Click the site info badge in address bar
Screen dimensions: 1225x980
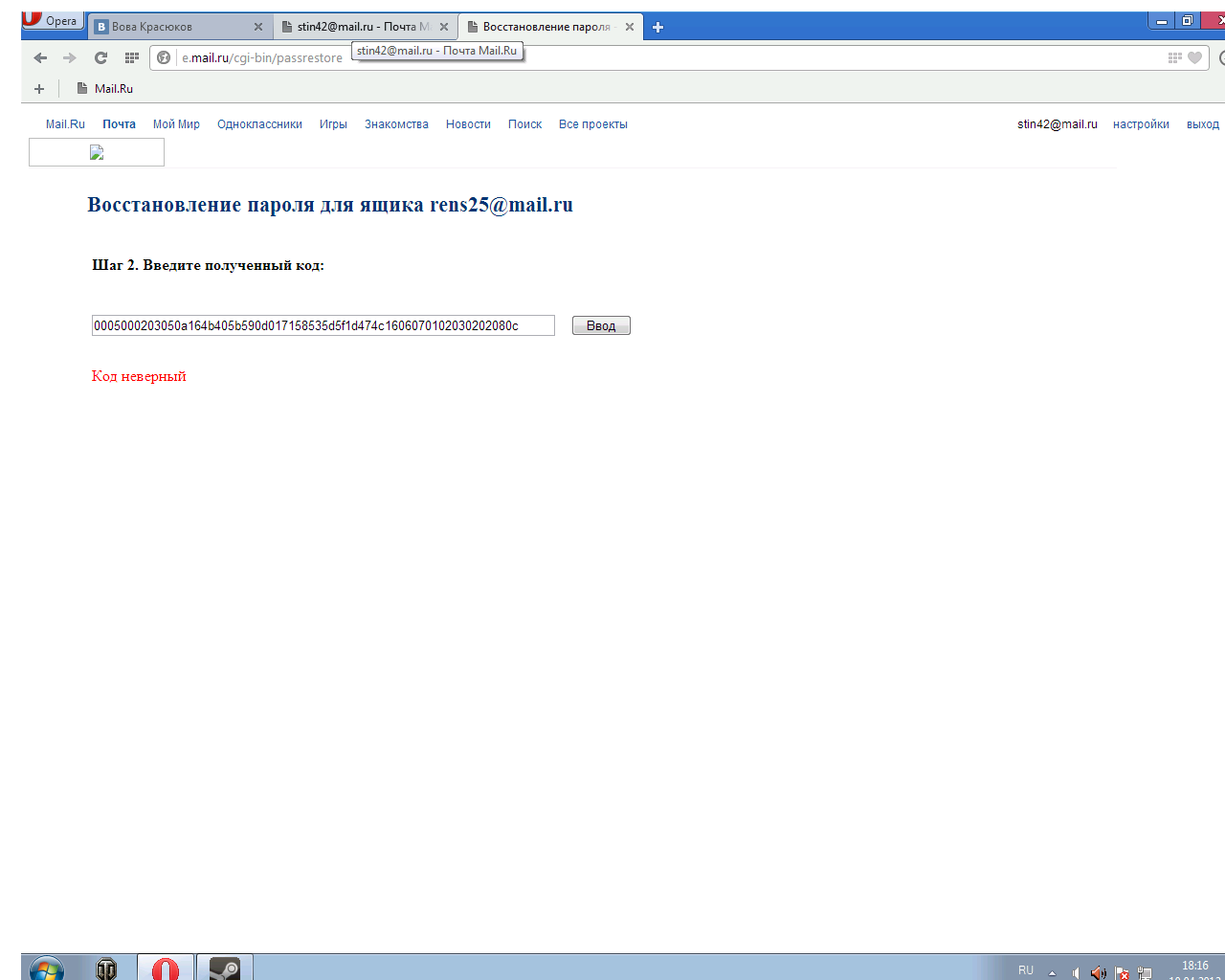point(164,57)
